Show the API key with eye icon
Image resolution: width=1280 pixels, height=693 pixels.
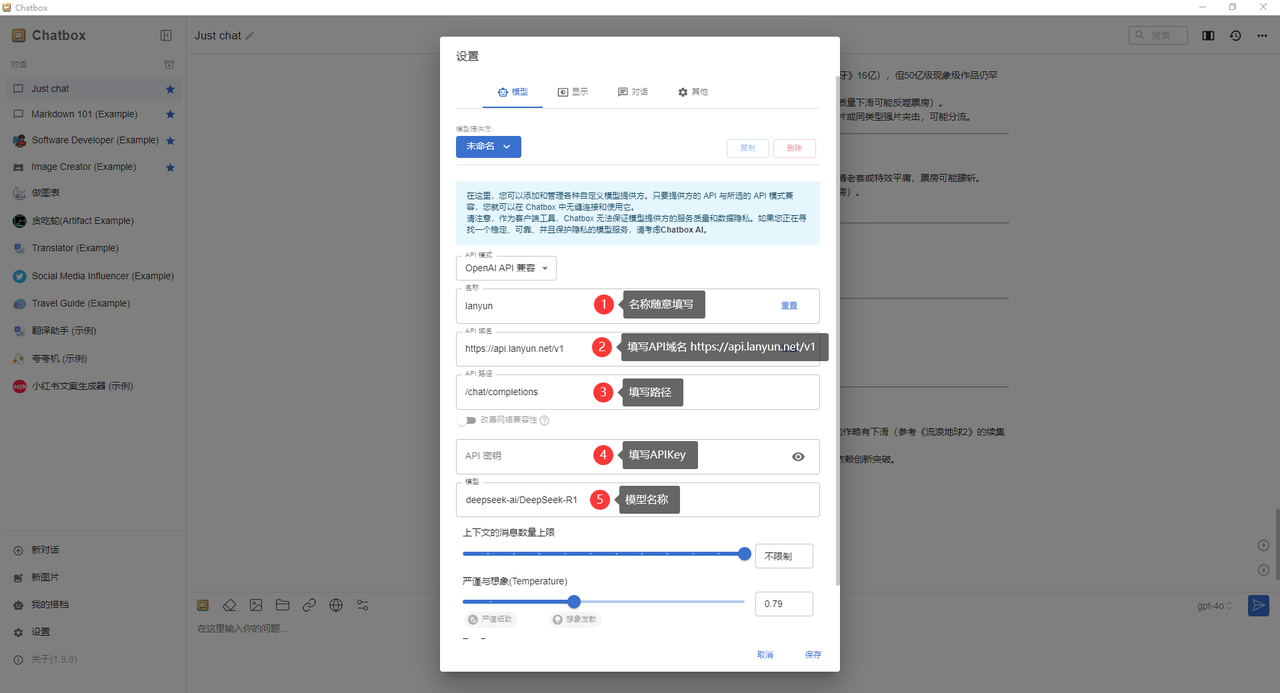(798, 457)
